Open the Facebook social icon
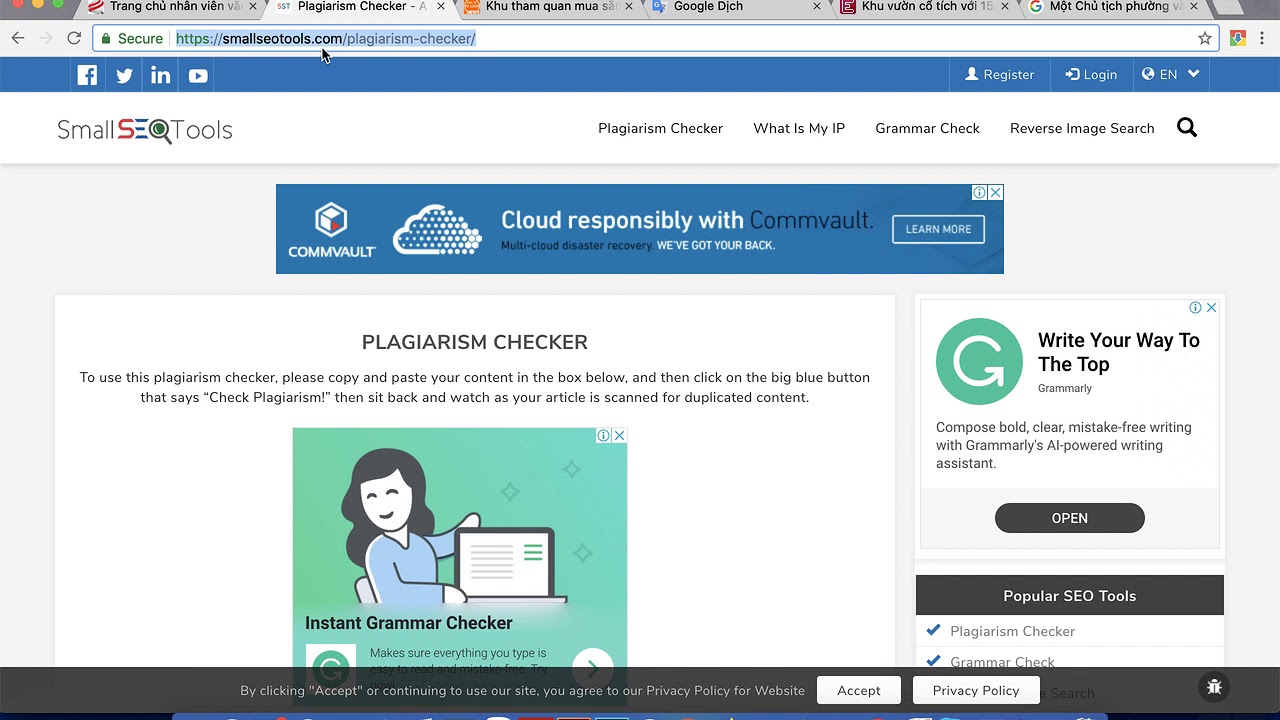Image resolution: width=1280 pixels, height=720 pixels. click(x=87, y=75)
